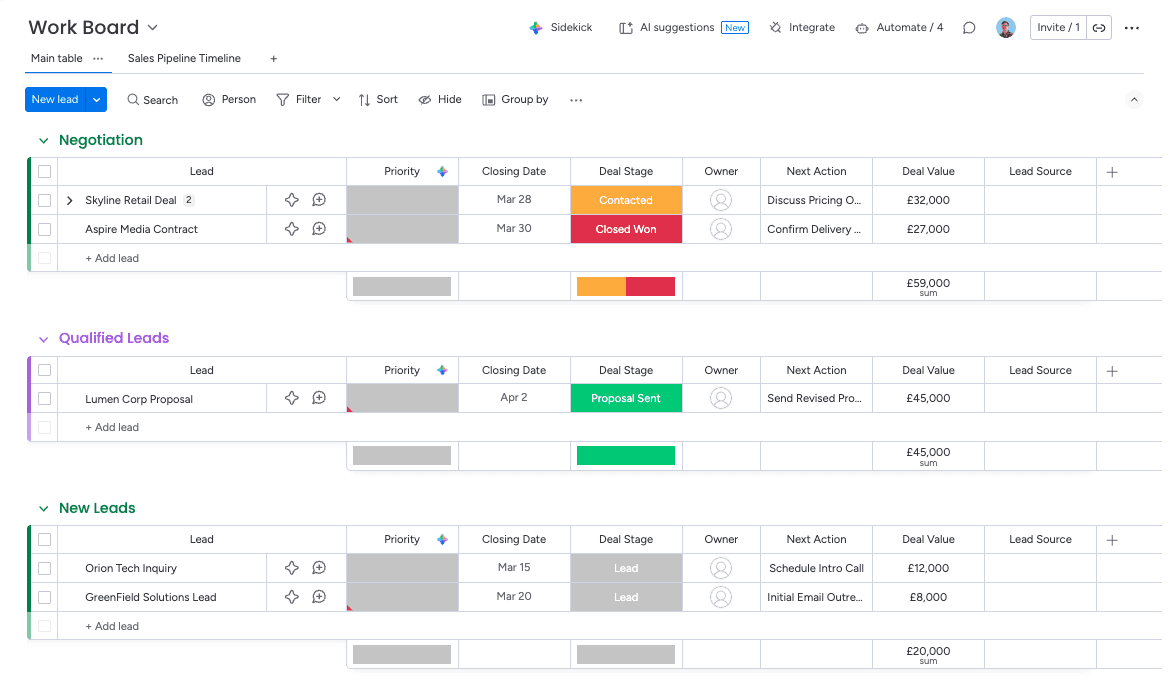Click the Invite / 1 button
1172x696 pixels.
tap(1058, 28)
